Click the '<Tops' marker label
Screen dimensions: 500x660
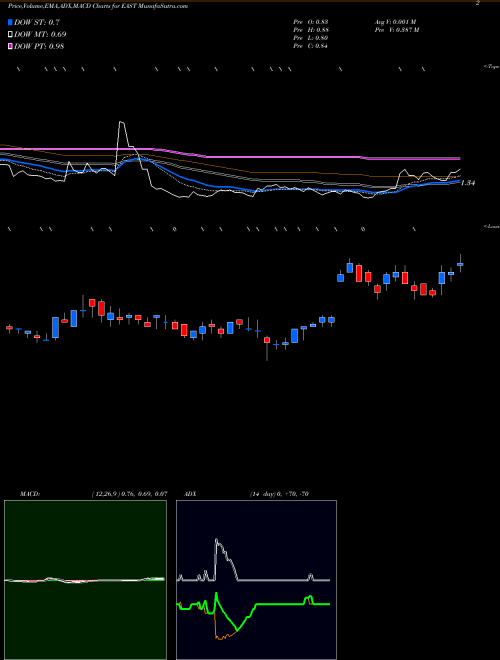coord(492,67)
